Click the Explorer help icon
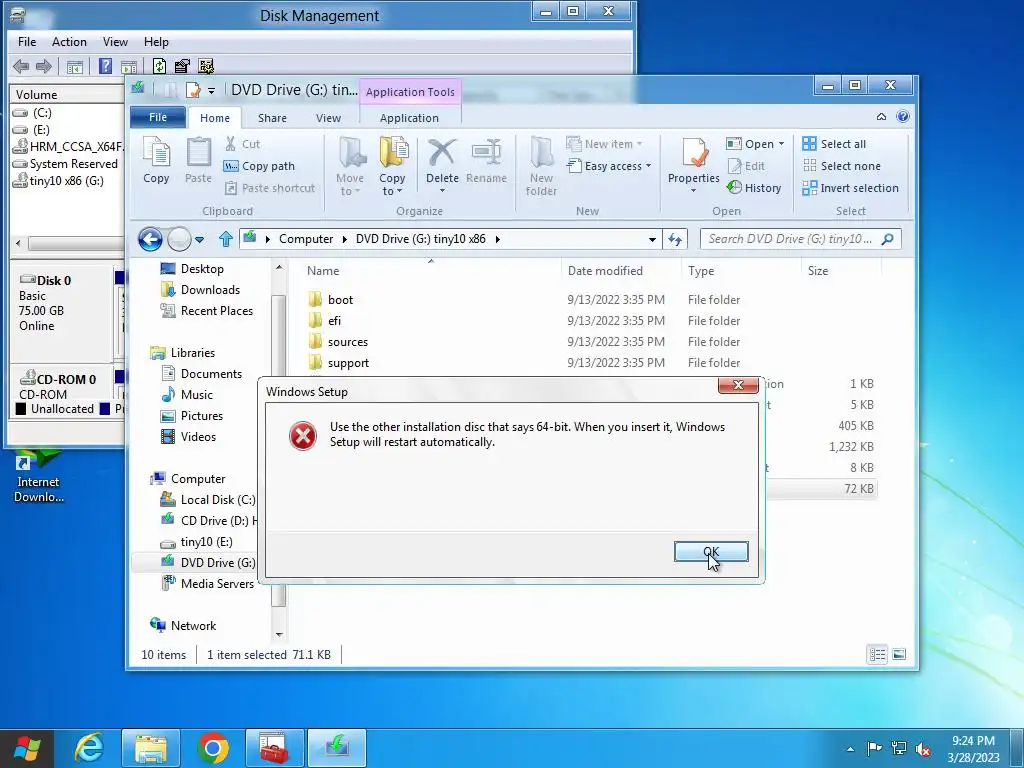The height and width of the screenshot is (768, 1024). [x=903, y=117]
